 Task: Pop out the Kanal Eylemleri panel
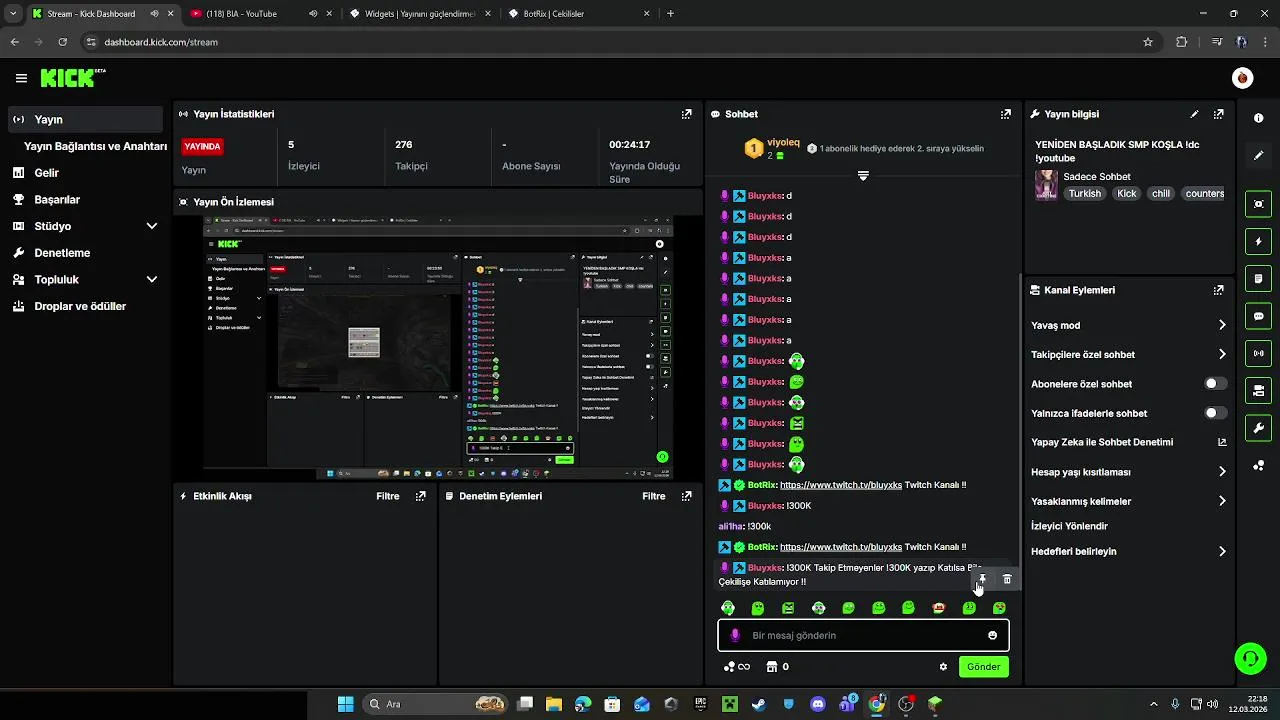(x=1218, y=290)
